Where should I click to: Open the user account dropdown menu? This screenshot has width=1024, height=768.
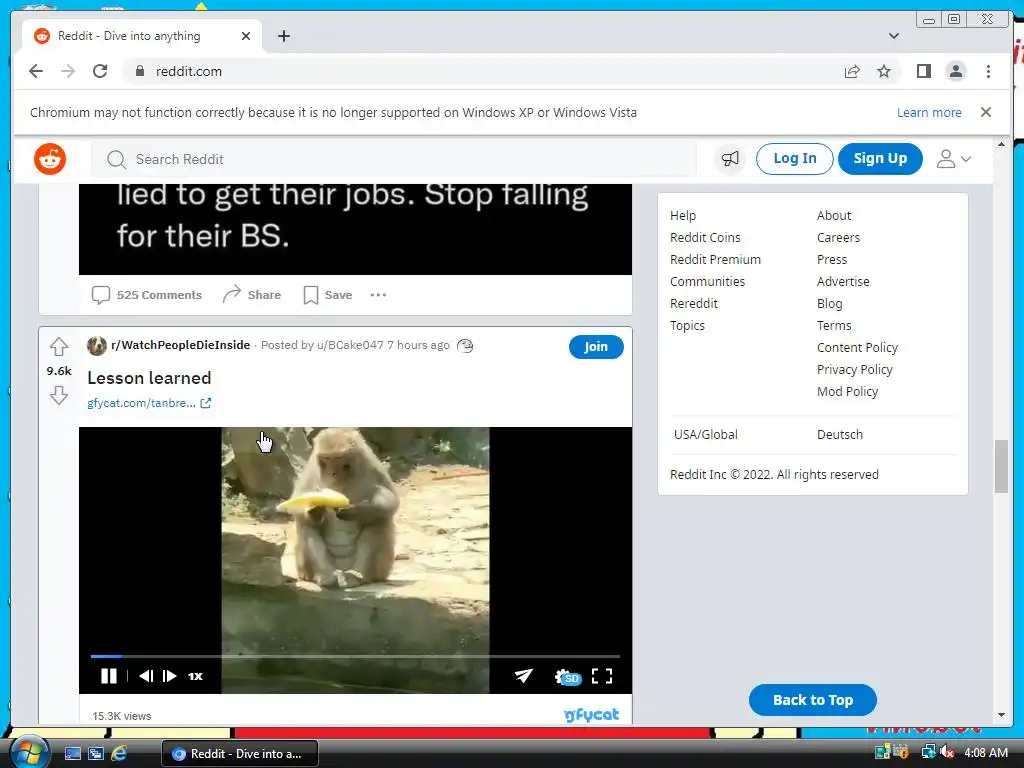click(x=954, y=159)
